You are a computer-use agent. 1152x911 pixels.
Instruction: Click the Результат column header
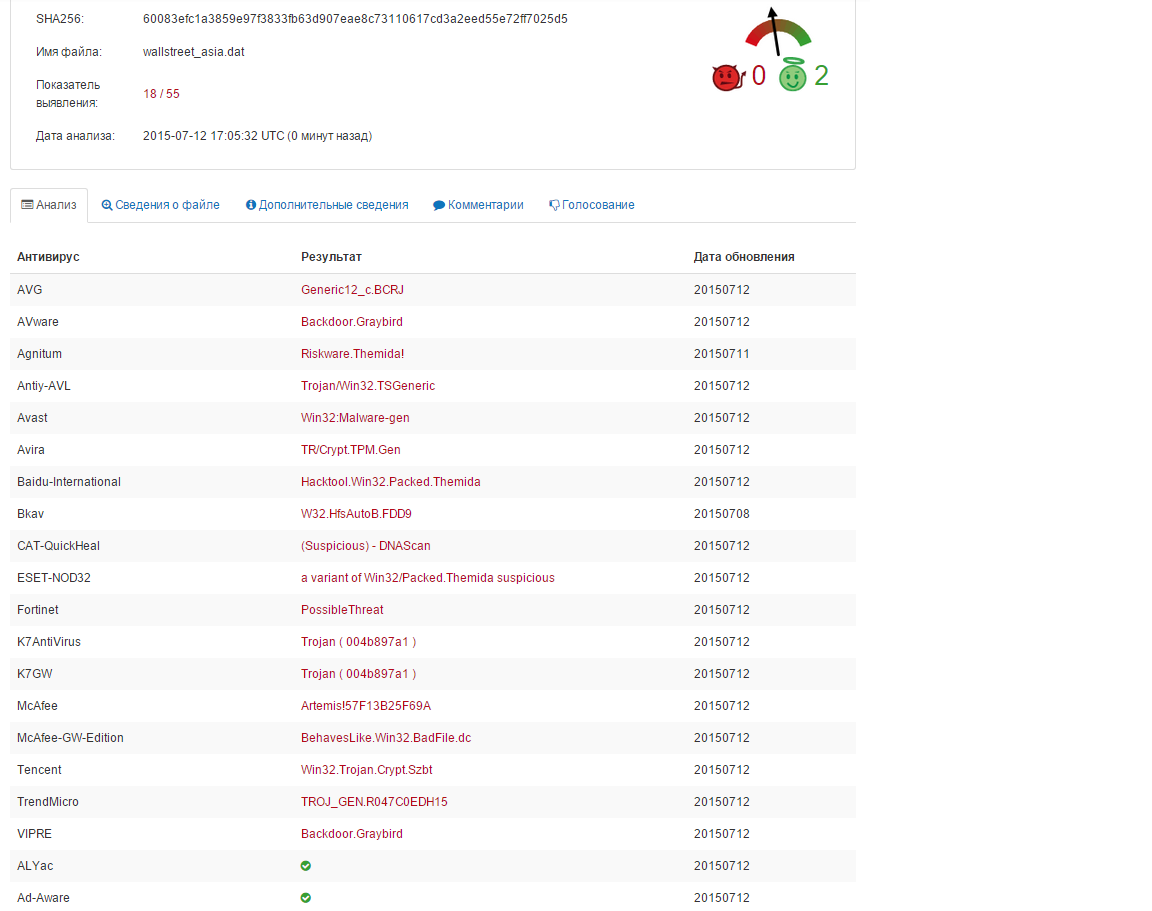pyautogui.click(x=331, y=257)
